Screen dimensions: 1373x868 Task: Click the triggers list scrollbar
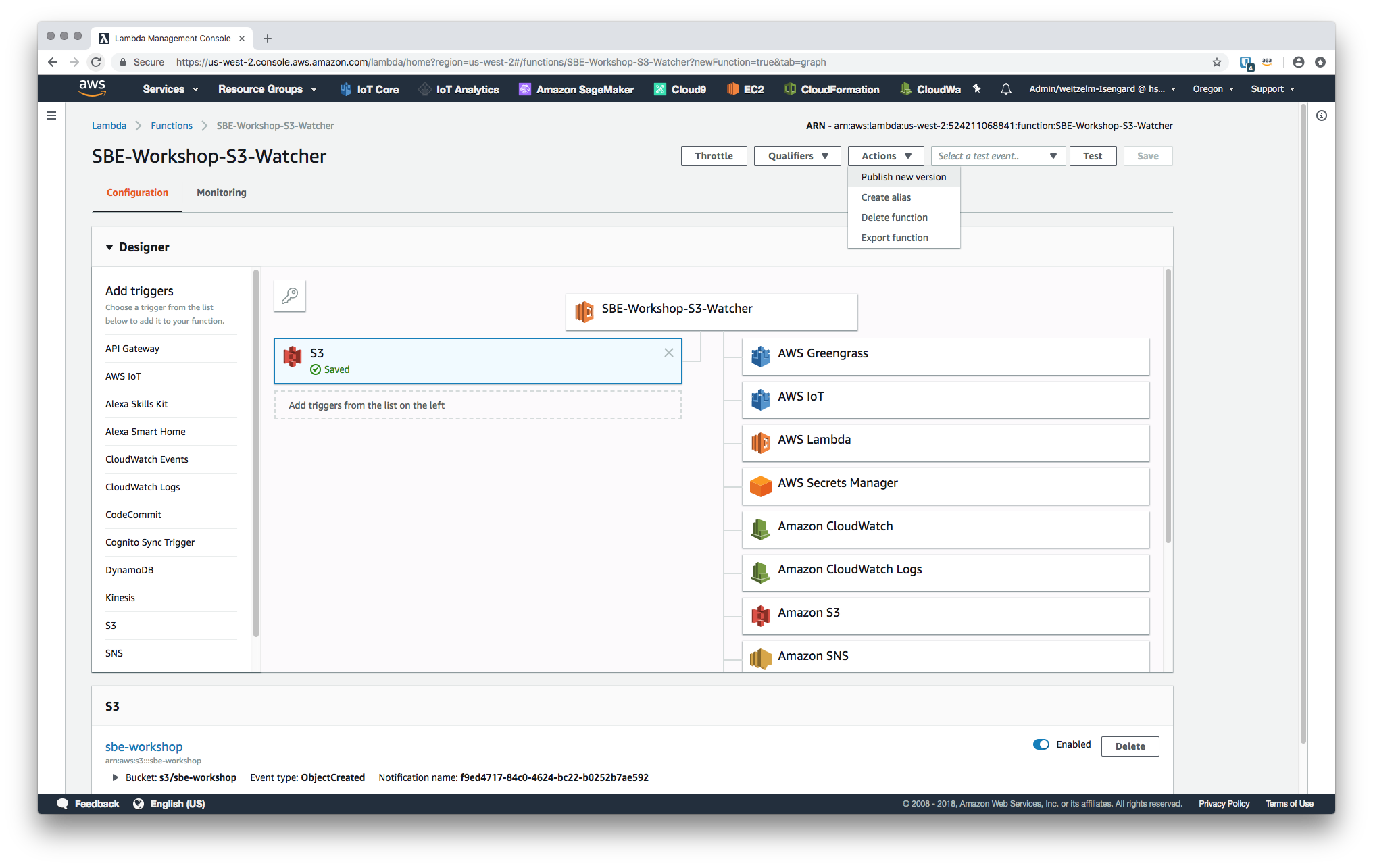tap(256, 453)
